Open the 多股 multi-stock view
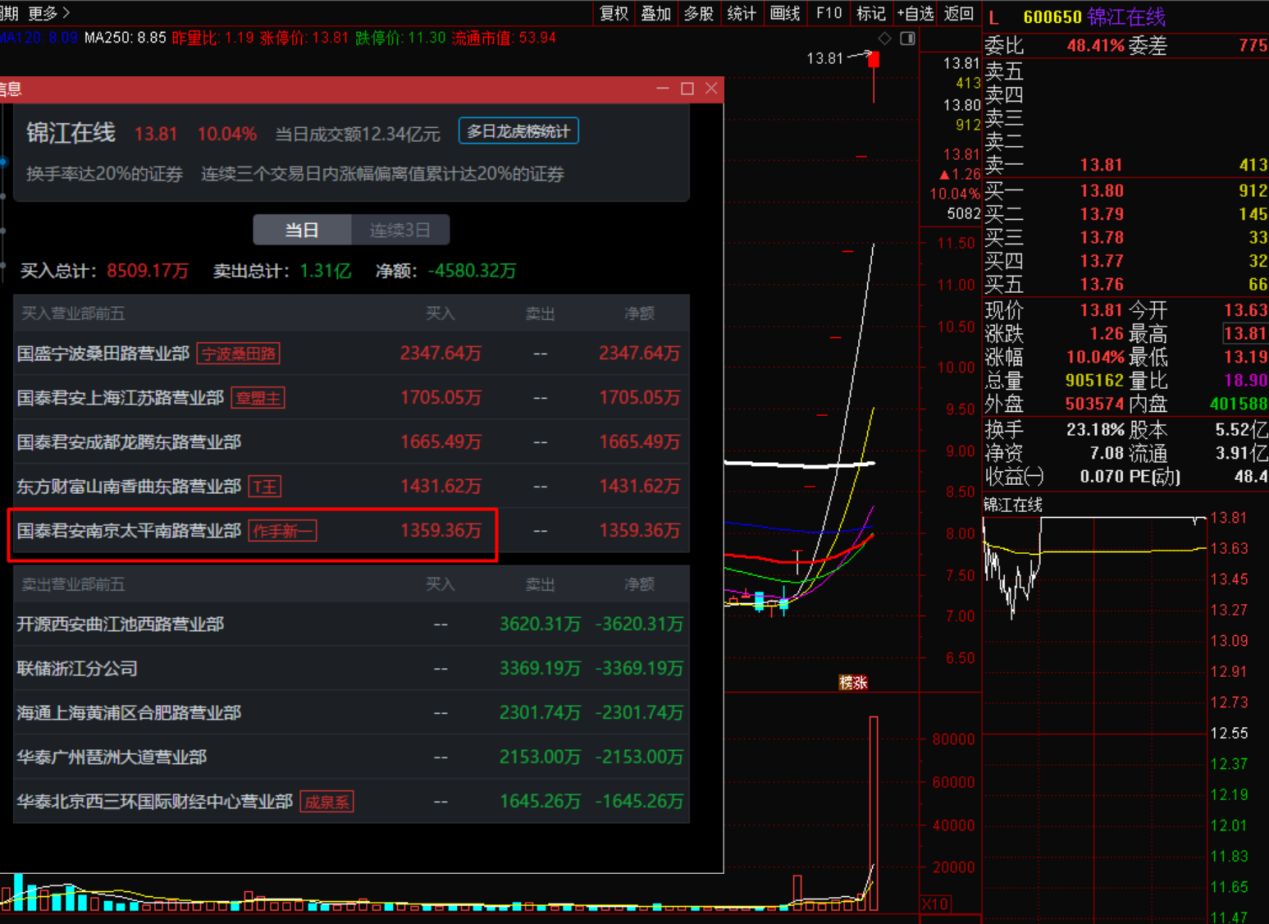This screenshot has height=924, width=1269. pyautogui.click(x=699, y=13)
